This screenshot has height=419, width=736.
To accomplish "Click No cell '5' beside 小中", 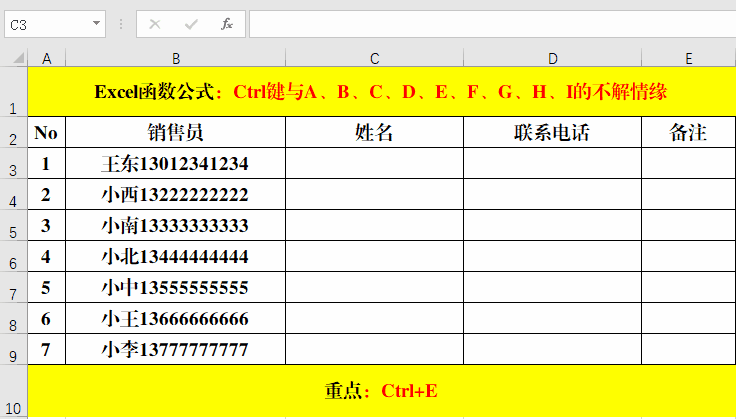I will (x=46, y=287).
